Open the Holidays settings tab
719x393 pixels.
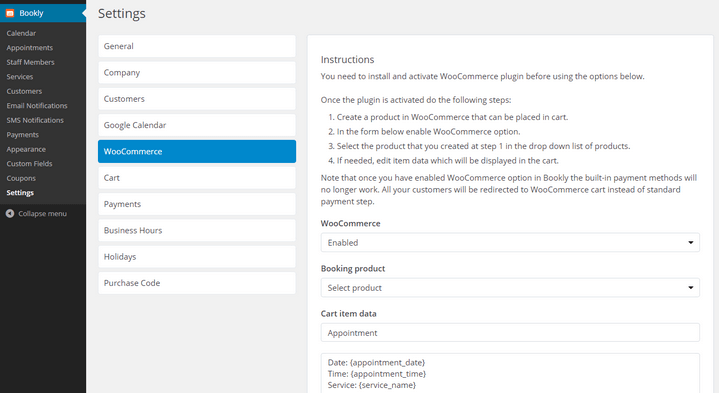197,257
